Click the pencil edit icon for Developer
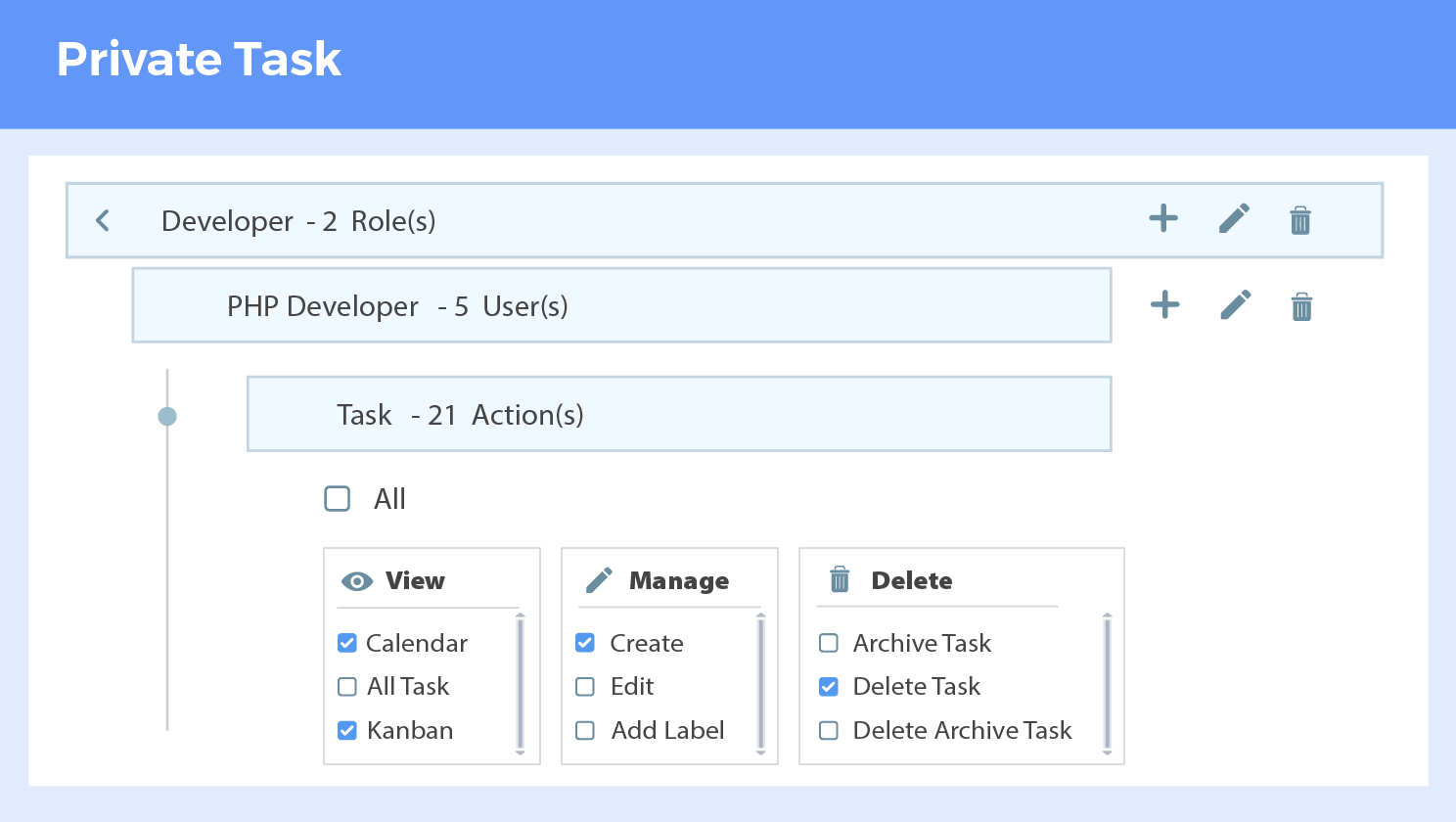1456x822 pixels. [x=1235, y=218]
